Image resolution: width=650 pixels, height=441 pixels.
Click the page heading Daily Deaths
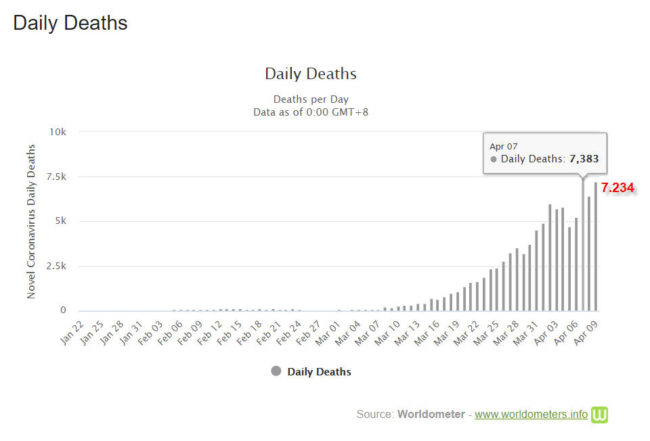(x=70, y=22)
